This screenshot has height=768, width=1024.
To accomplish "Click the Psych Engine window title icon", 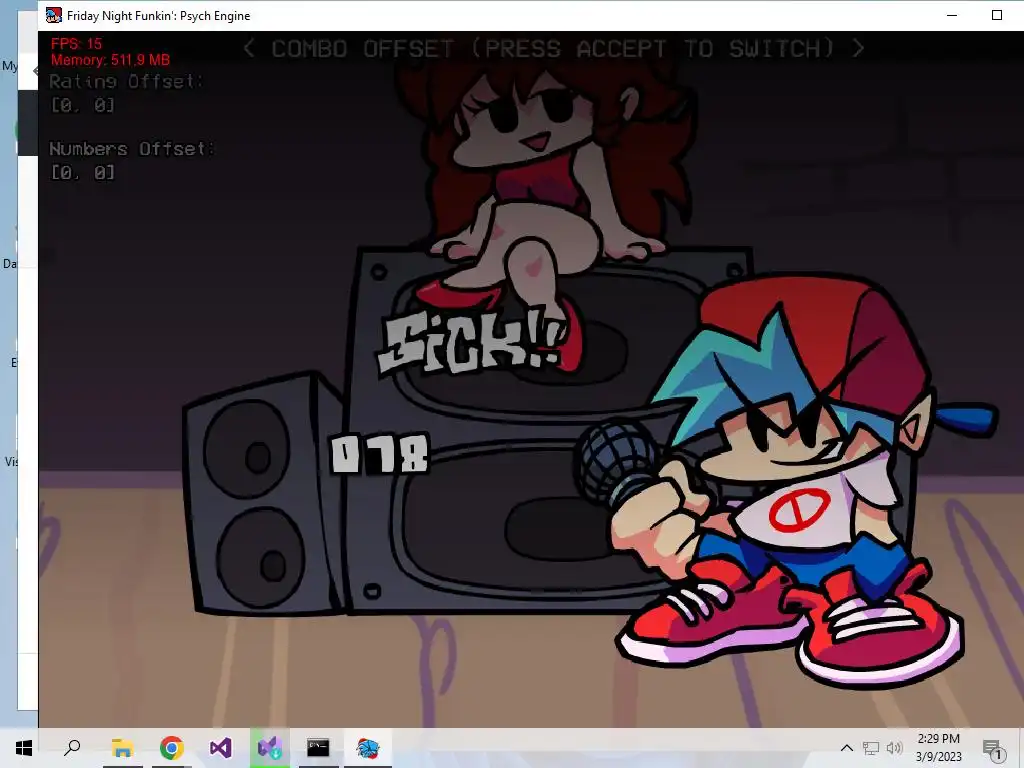I will pyautogui.click(x=54, y=15).
